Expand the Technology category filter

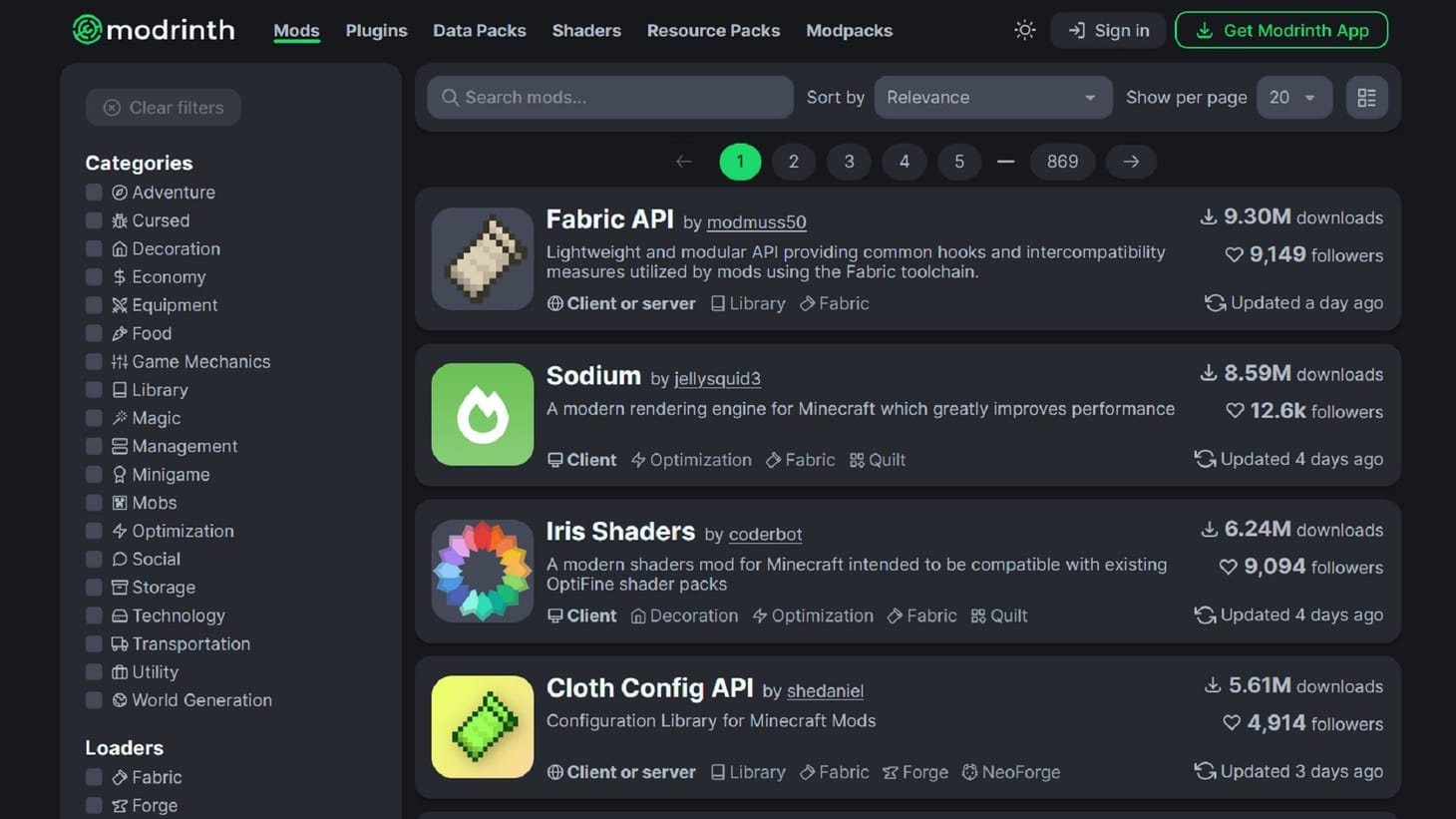pos(94,615)
